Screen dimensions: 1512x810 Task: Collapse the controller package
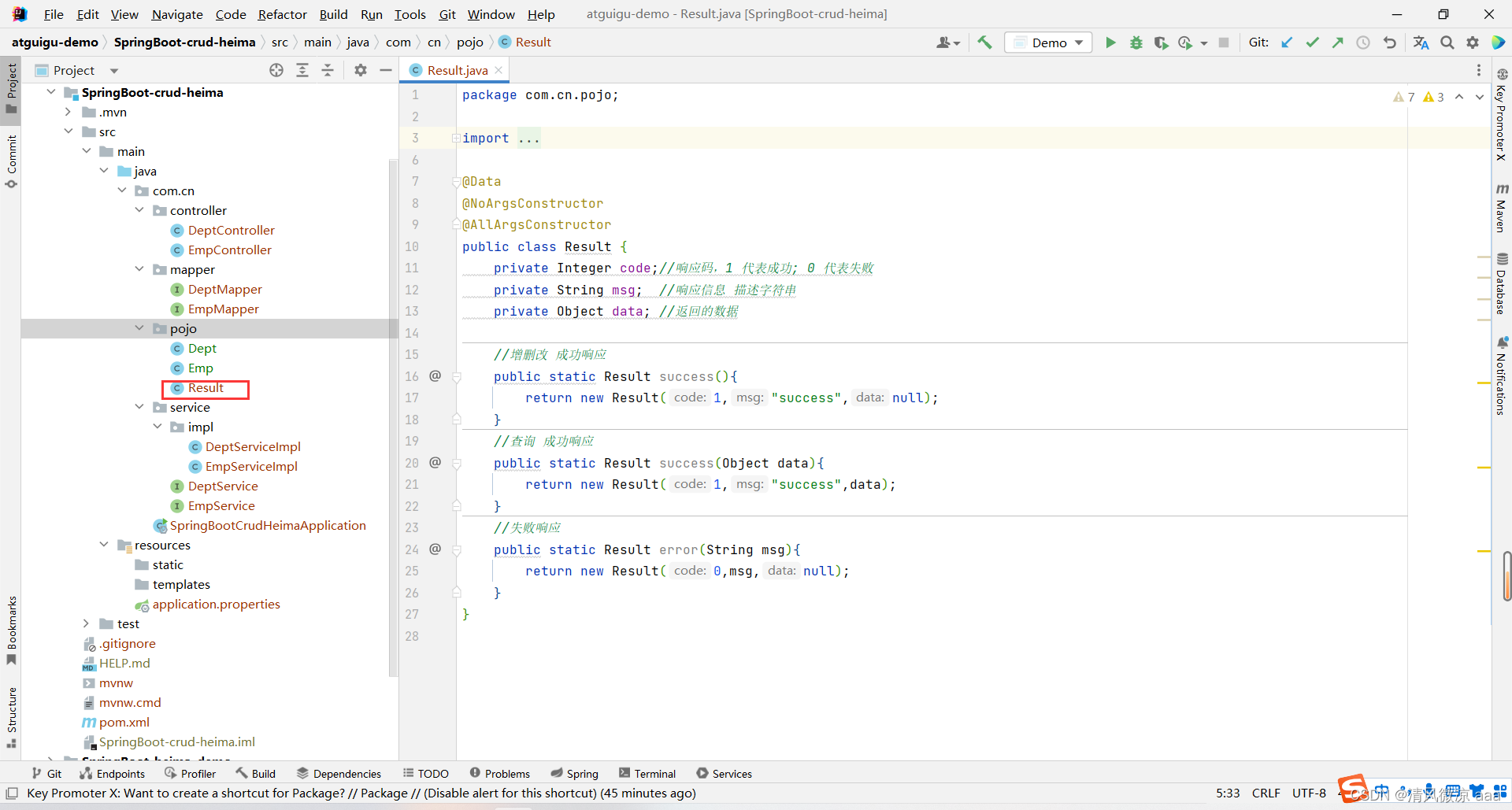click(139, 210)
